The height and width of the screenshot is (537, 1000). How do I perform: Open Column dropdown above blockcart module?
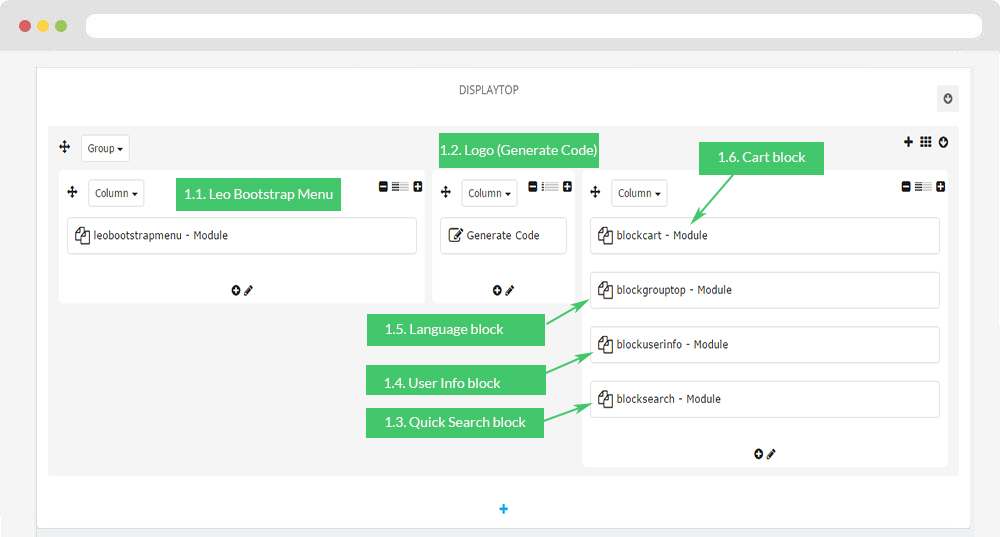(640, 193)
